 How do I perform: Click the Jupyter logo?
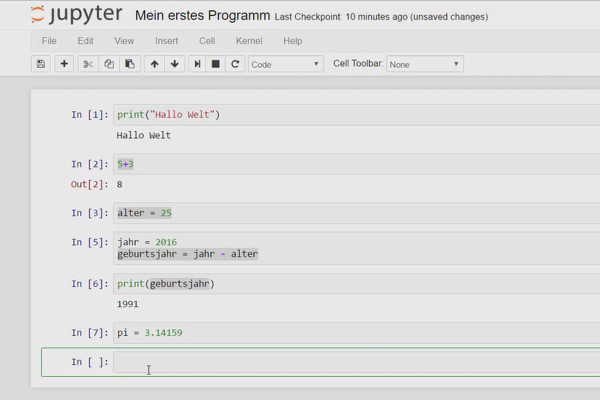(x=76, y=14)
